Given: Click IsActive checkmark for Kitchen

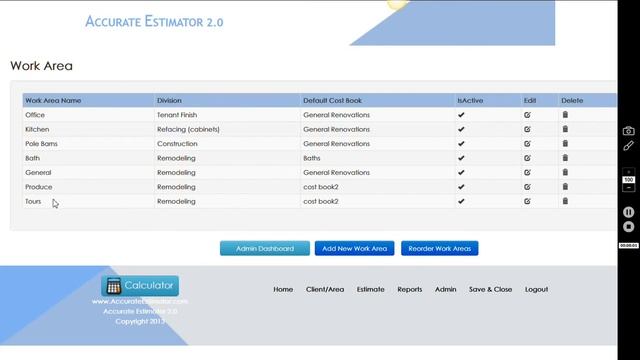Looking at the screenshot, I should [461, 129].
